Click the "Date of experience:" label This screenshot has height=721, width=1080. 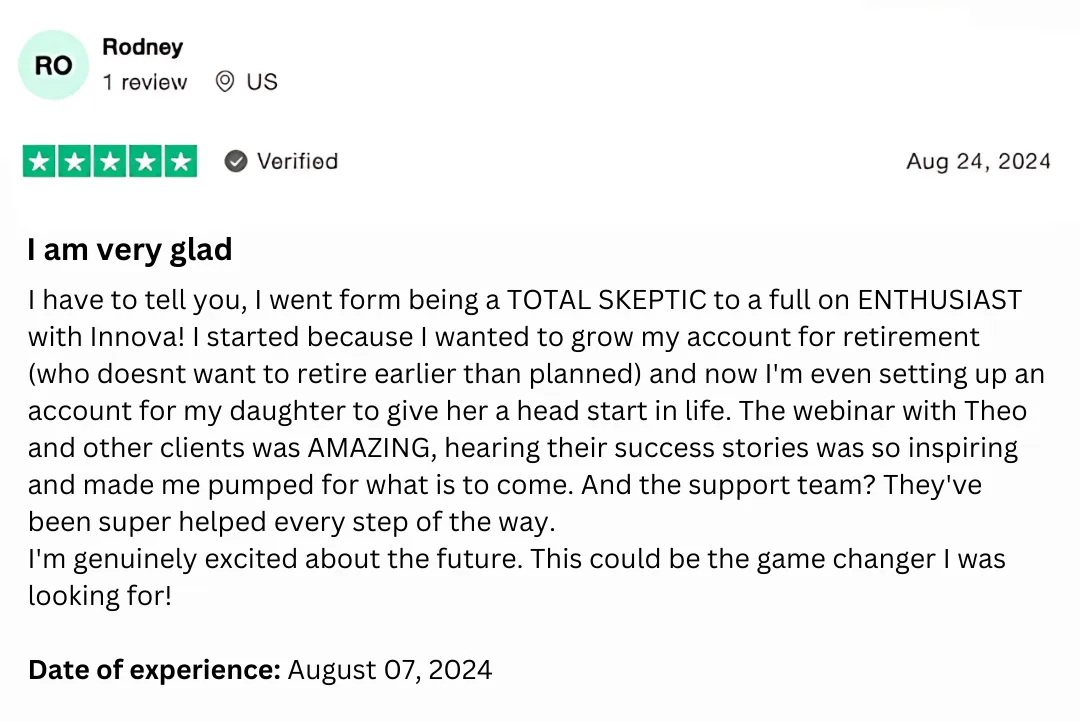[x=154, y=669]
